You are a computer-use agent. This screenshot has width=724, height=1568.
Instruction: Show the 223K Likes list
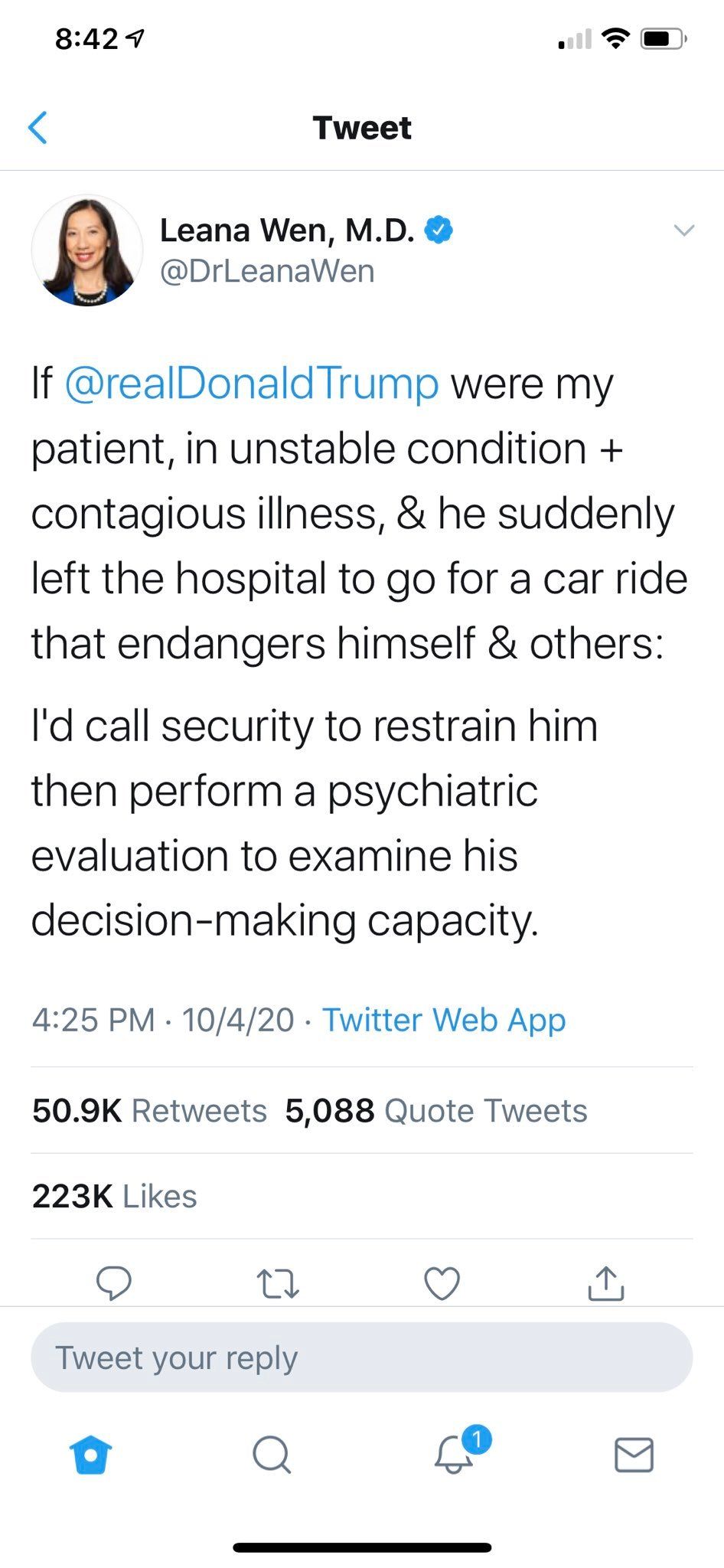pyautogui.click(x=115, y=1197)
